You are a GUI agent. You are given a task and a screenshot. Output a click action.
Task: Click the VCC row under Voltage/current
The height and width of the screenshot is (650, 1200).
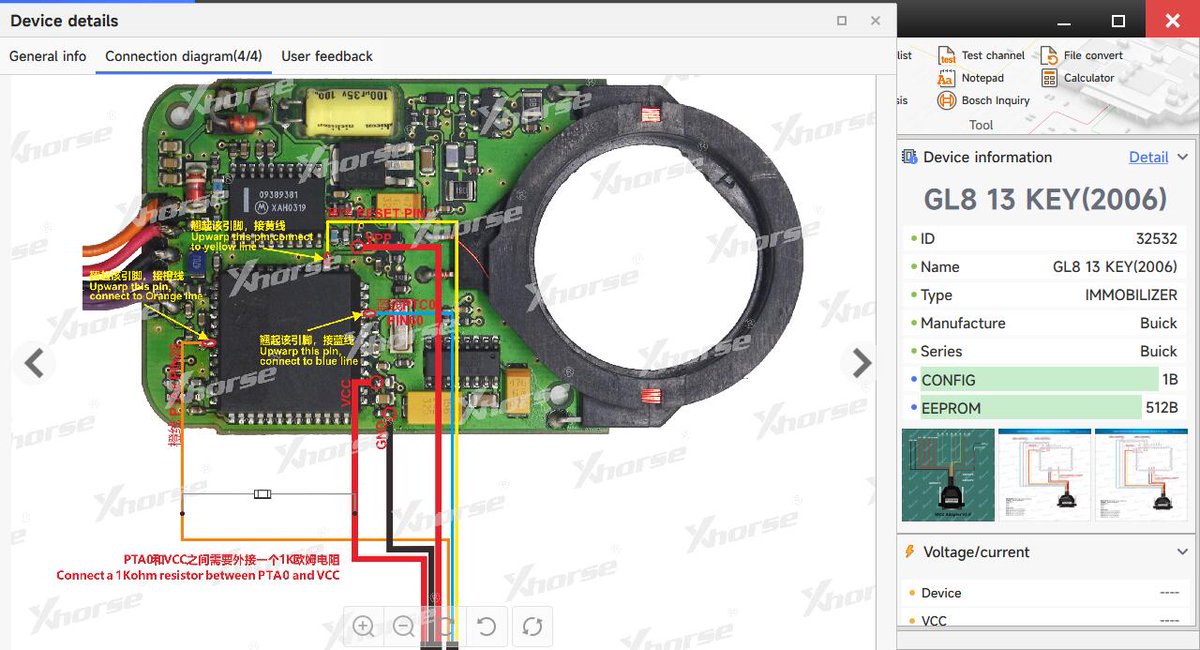click(x=1045, y=621)
